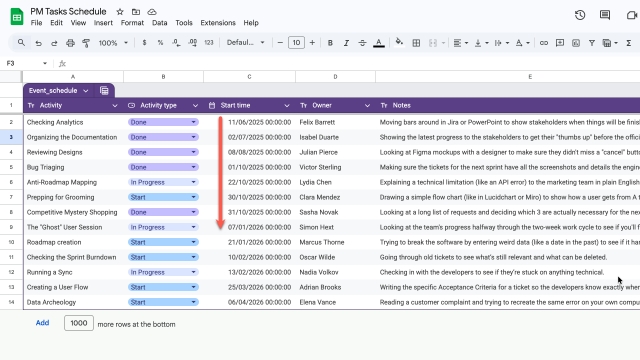
Task: Insert a link
Action: coord(544,42)
